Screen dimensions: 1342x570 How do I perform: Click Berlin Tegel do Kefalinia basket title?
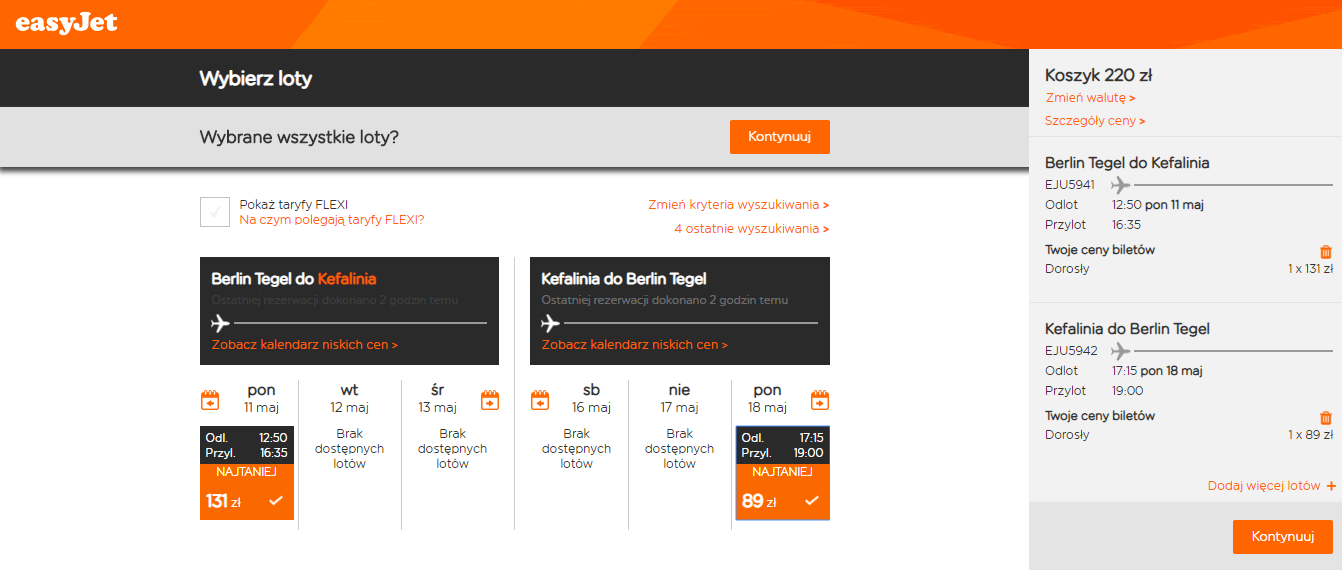coord(1127,162)
